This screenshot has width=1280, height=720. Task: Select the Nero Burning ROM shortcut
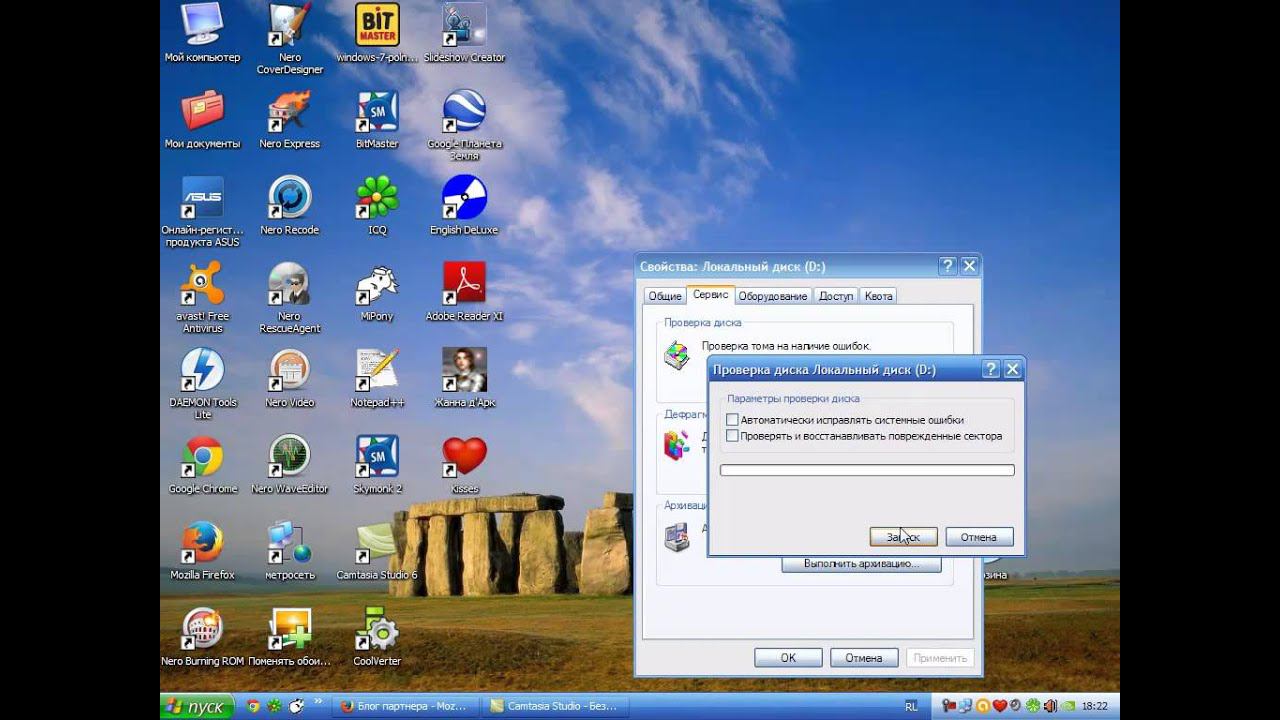tap(202, 635)
